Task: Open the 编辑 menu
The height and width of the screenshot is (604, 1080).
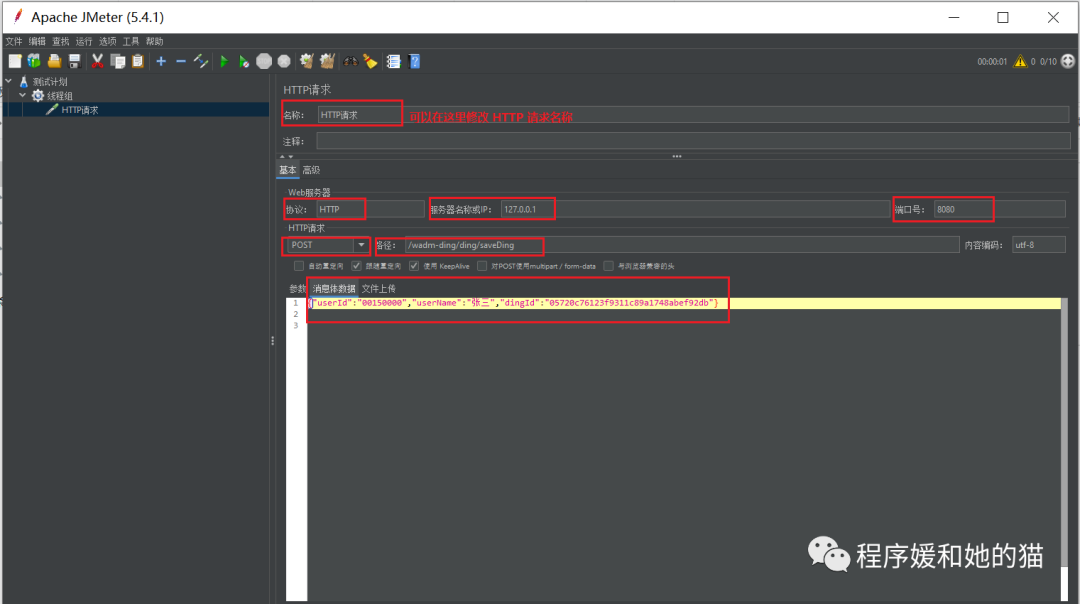Action: (x=37, y=41)
